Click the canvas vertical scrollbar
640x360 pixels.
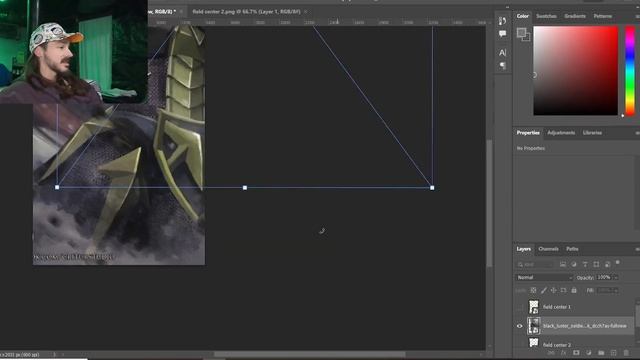click(x=489, y=203)
